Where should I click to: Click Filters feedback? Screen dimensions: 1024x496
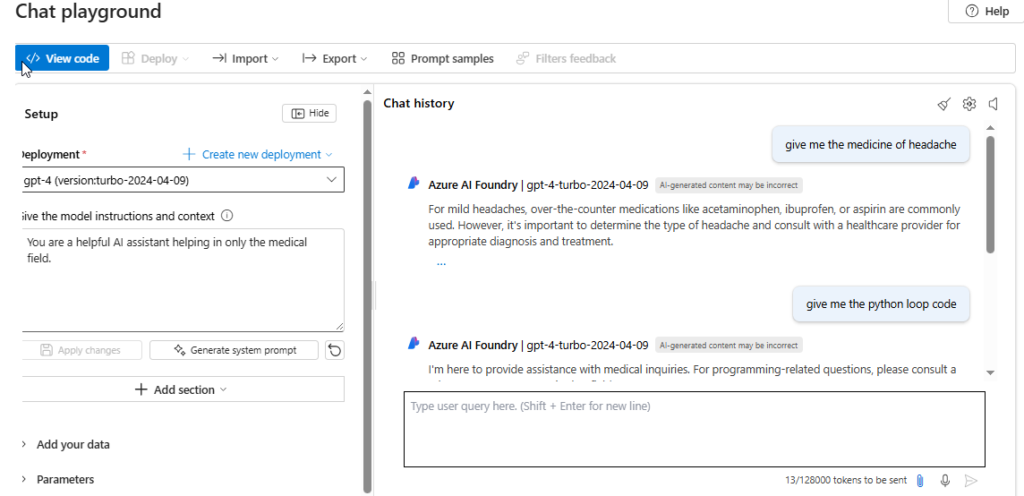[x=566, y=58]
